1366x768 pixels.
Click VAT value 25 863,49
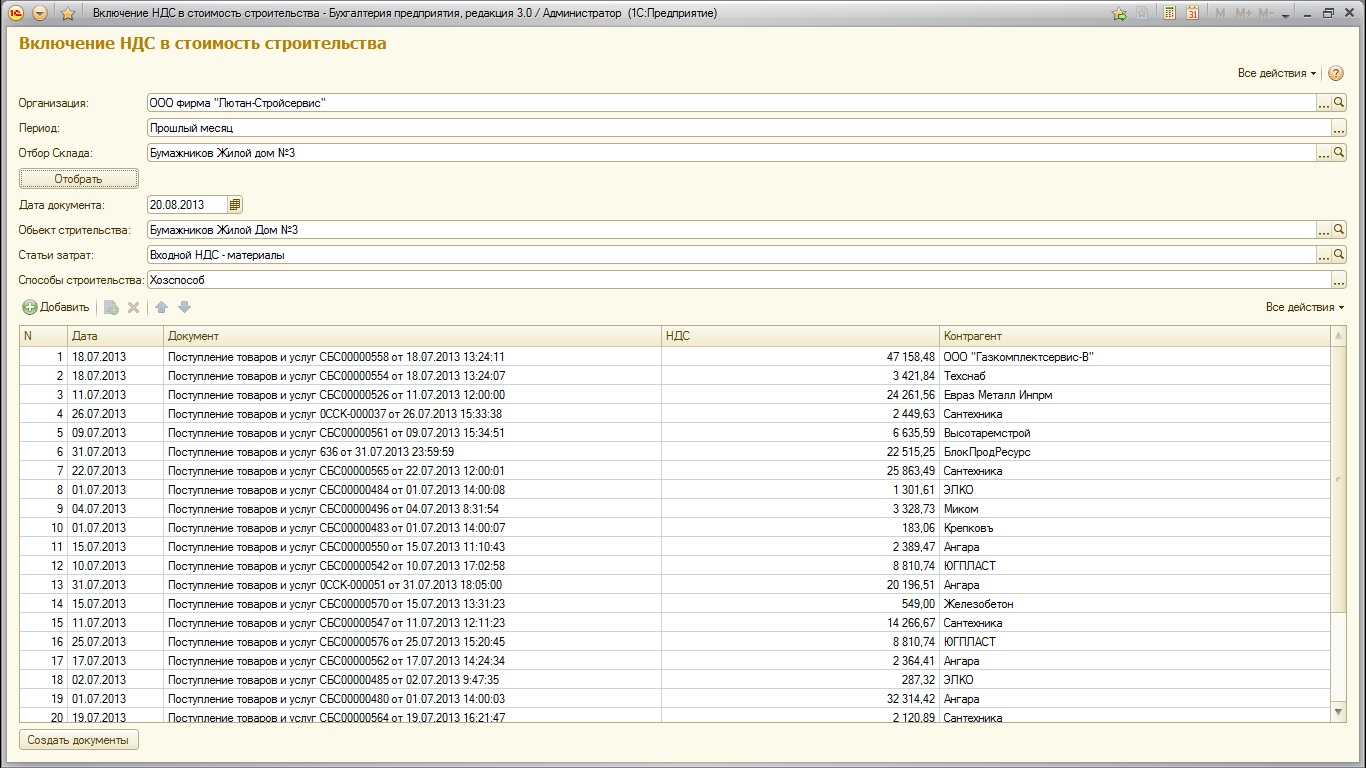[x=800, y=471]
